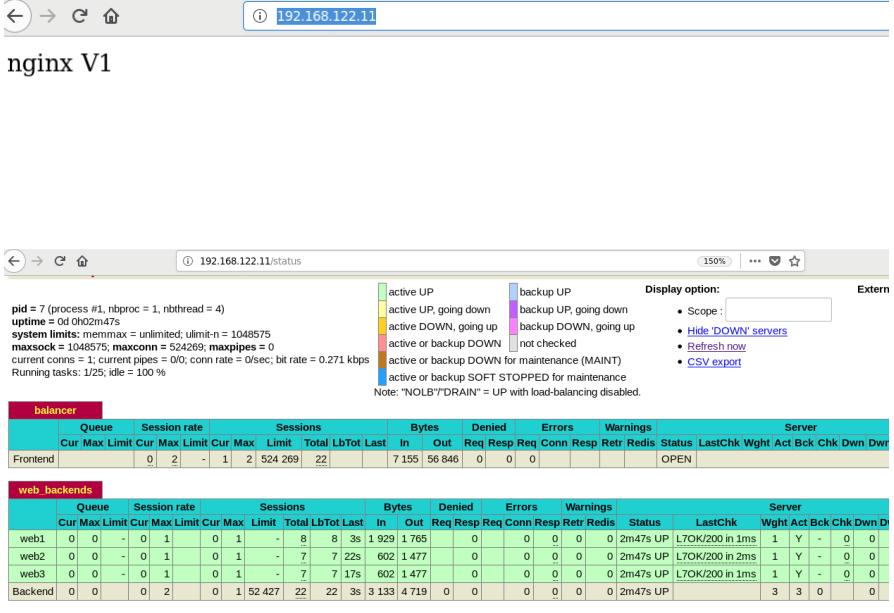Open the page actions three-dot menu
The height and width of the screenshot is (613, 894).
755,261
